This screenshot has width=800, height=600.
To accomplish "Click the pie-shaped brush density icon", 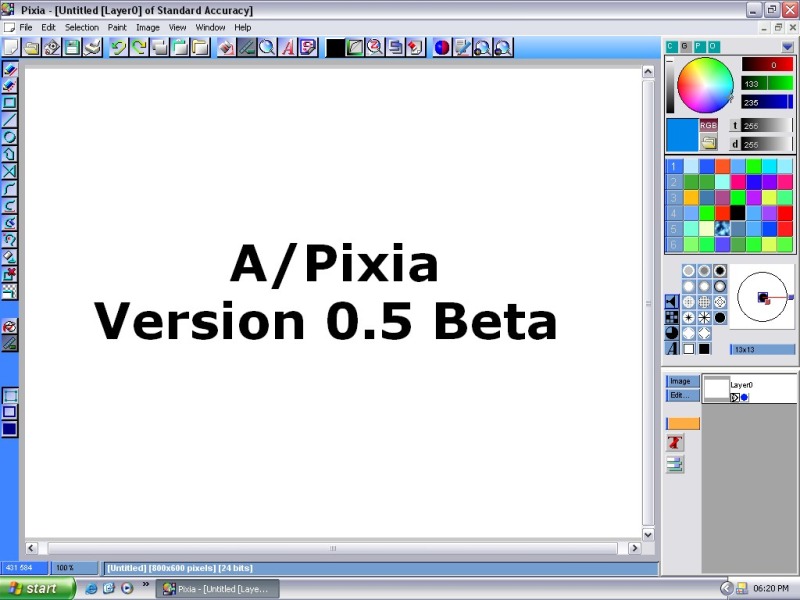I will (x=672, y=333).
